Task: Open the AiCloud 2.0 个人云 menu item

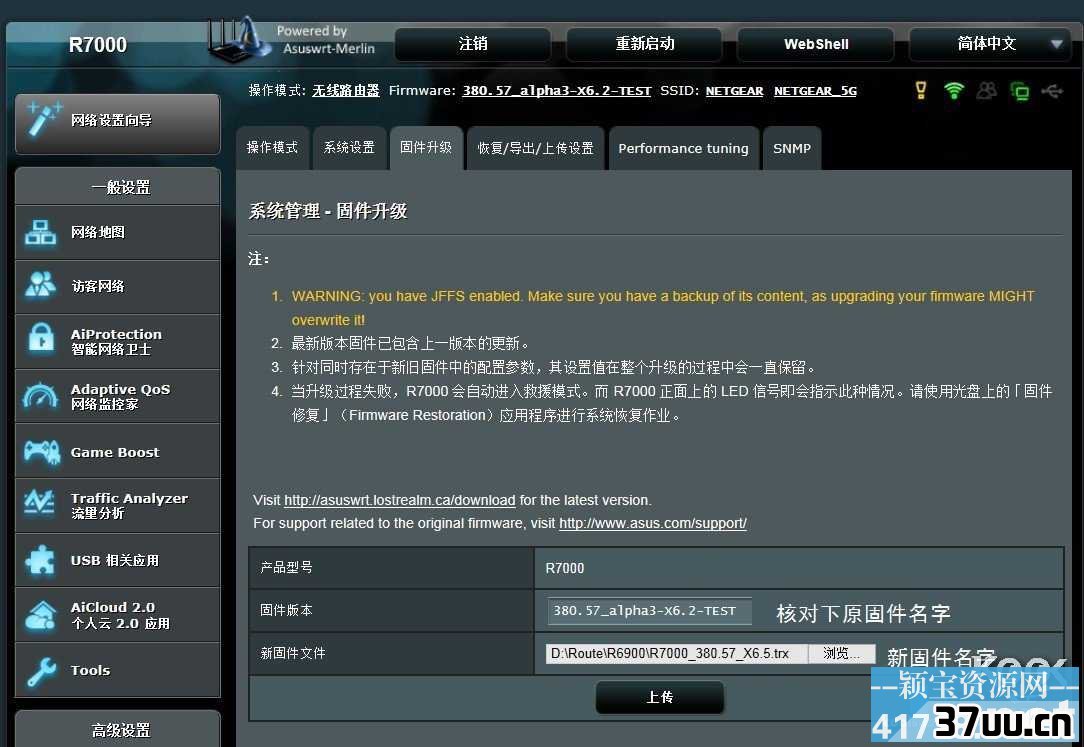Action: coord(118,615)
